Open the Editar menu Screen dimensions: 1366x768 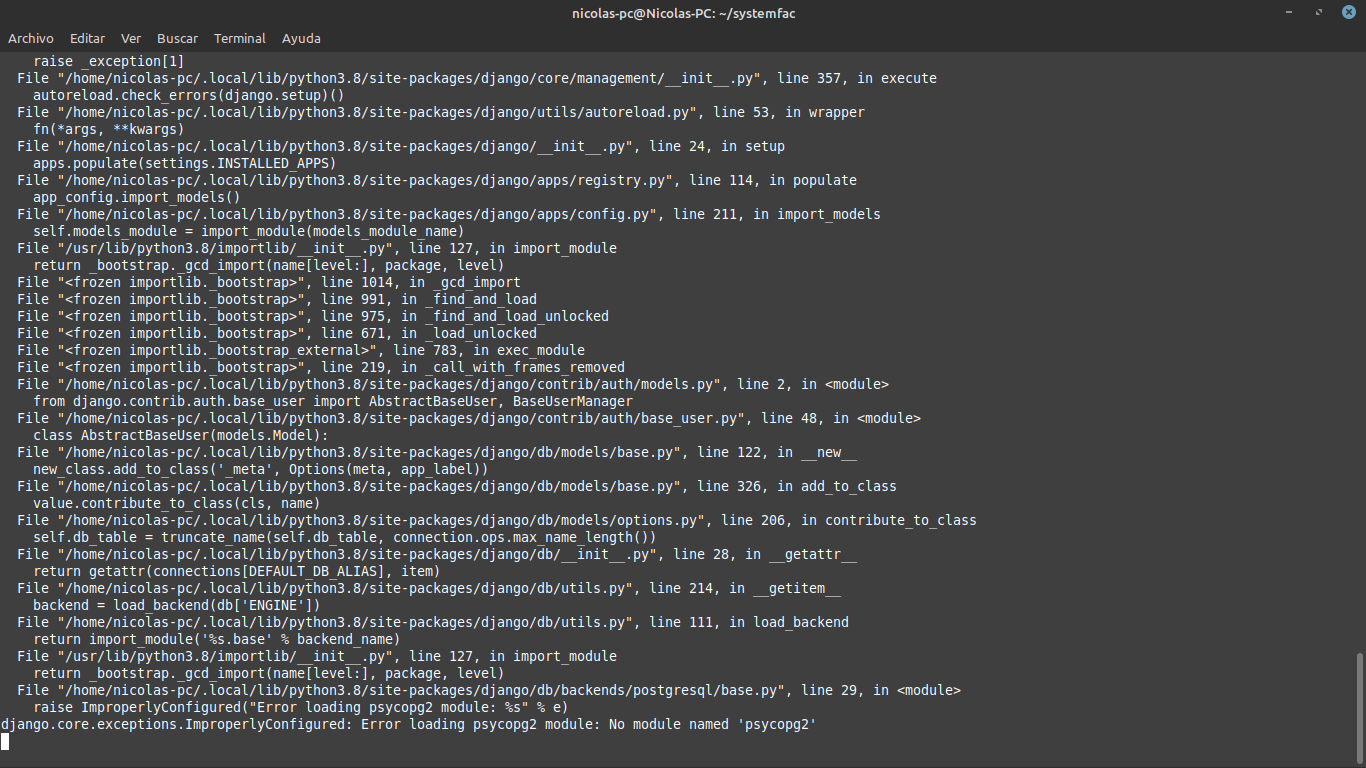[87, 38]
